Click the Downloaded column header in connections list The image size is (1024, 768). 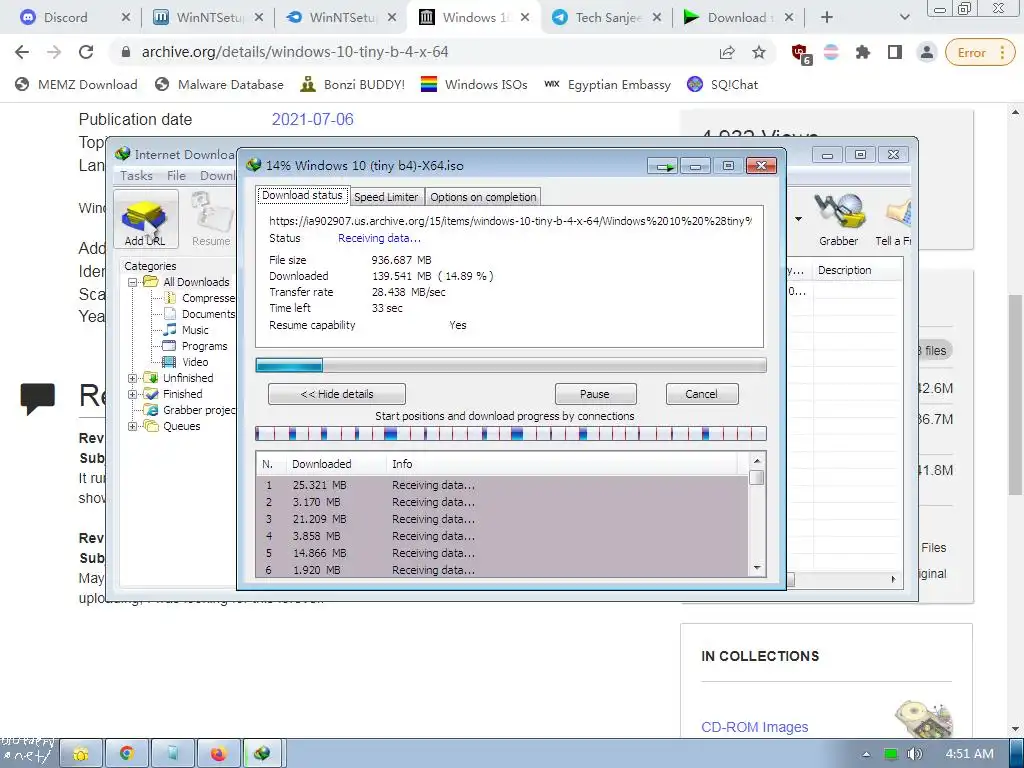pyautogui.click(x=336, y=464)
